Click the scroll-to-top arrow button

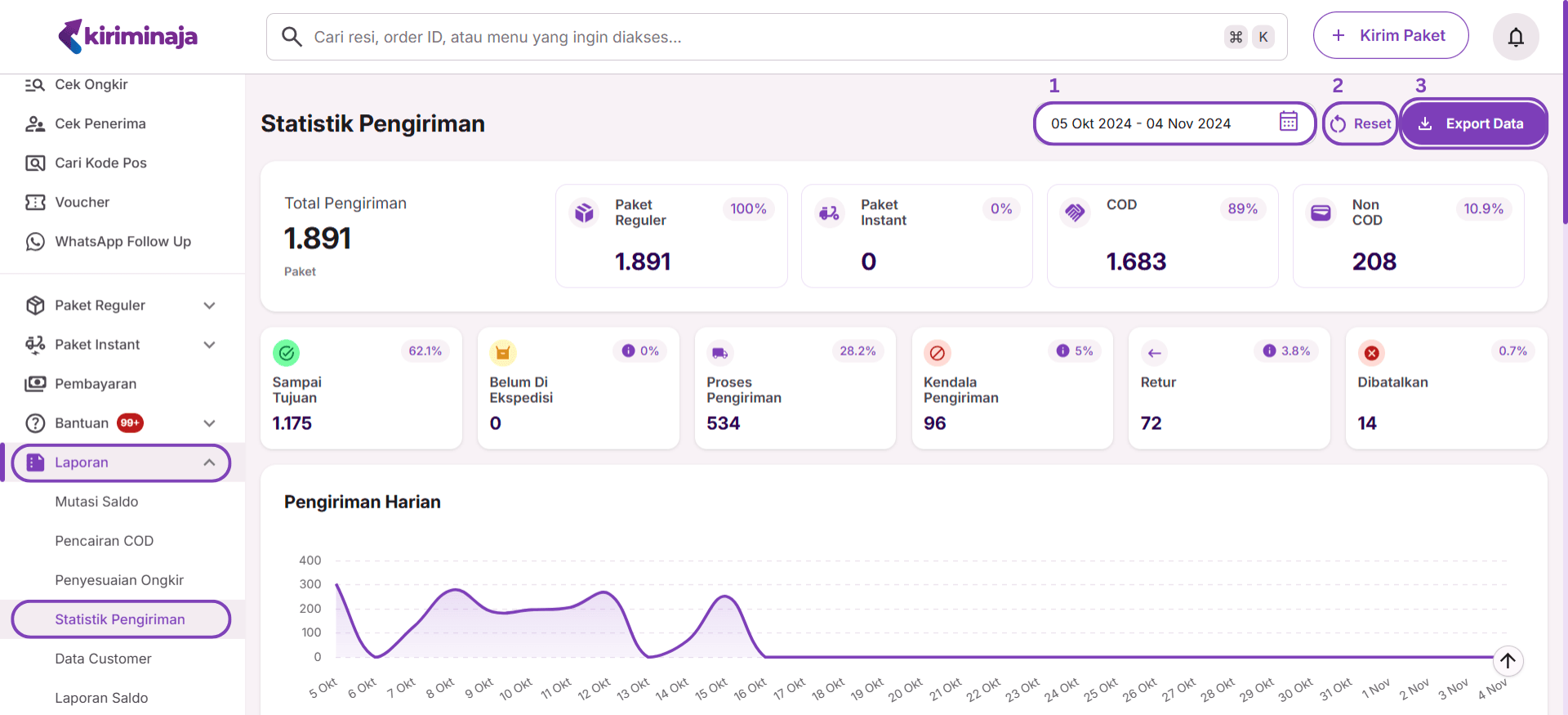click(x=1508, y=660)
